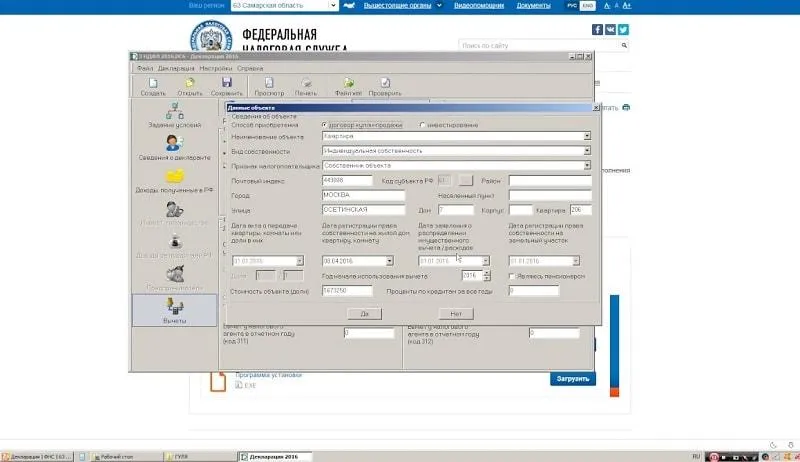Click the Да button in dialog

(x=364, y=313)
